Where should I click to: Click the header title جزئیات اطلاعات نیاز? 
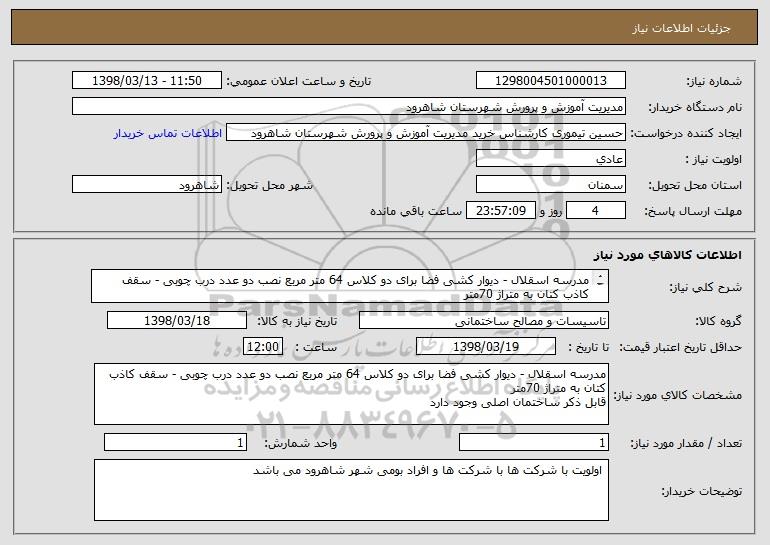tap(681, 28)
